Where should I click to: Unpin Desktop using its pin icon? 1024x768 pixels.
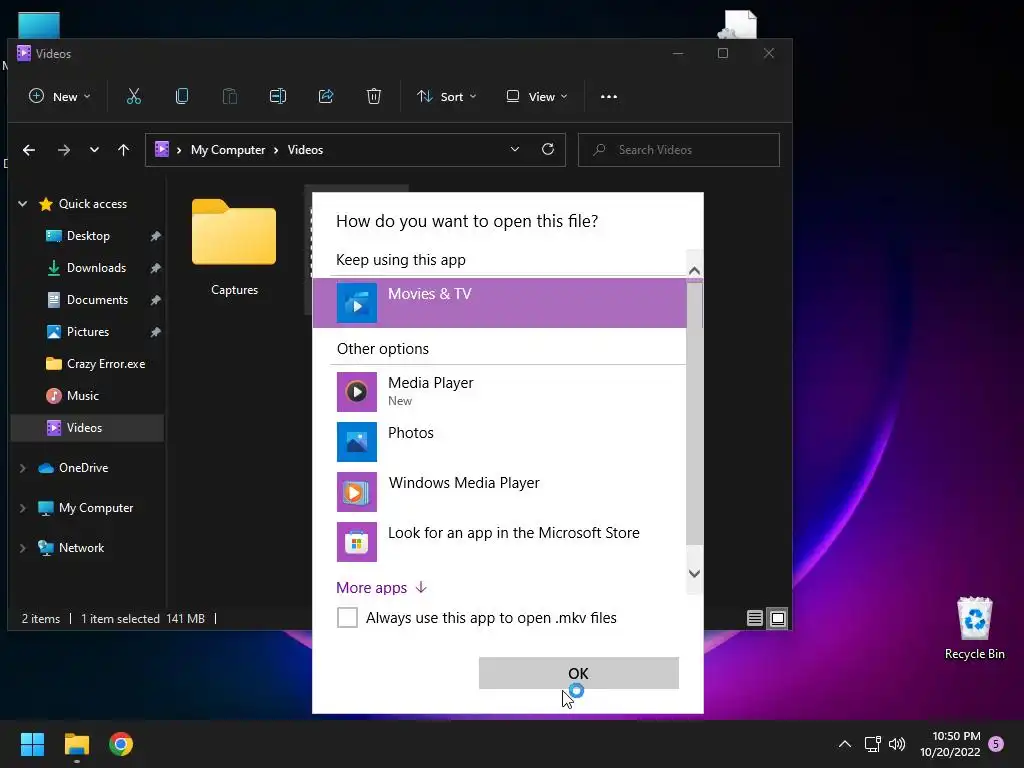[155, 236]
